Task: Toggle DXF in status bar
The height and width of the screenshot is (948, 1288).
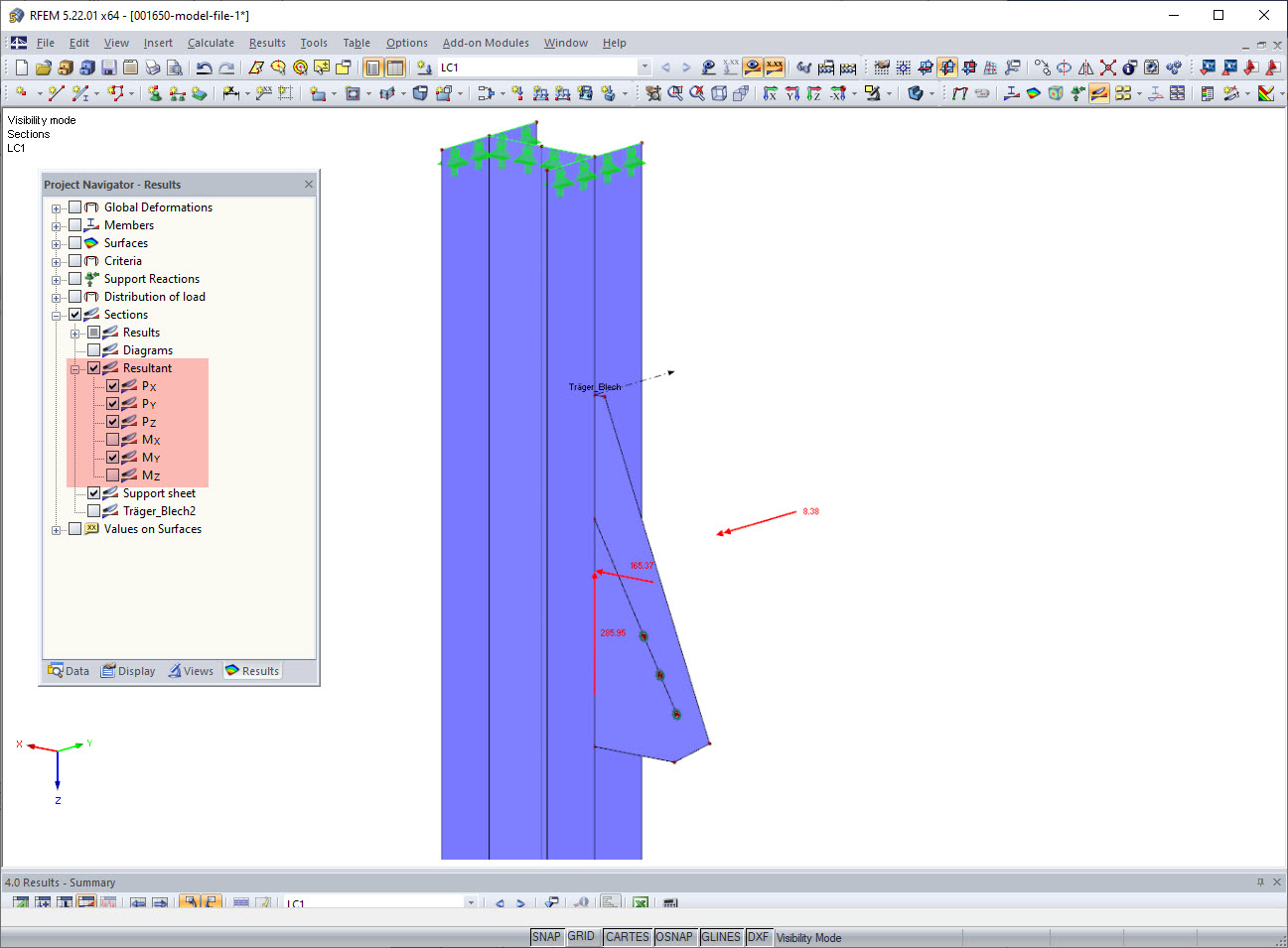Action: [x=758, y=937]
